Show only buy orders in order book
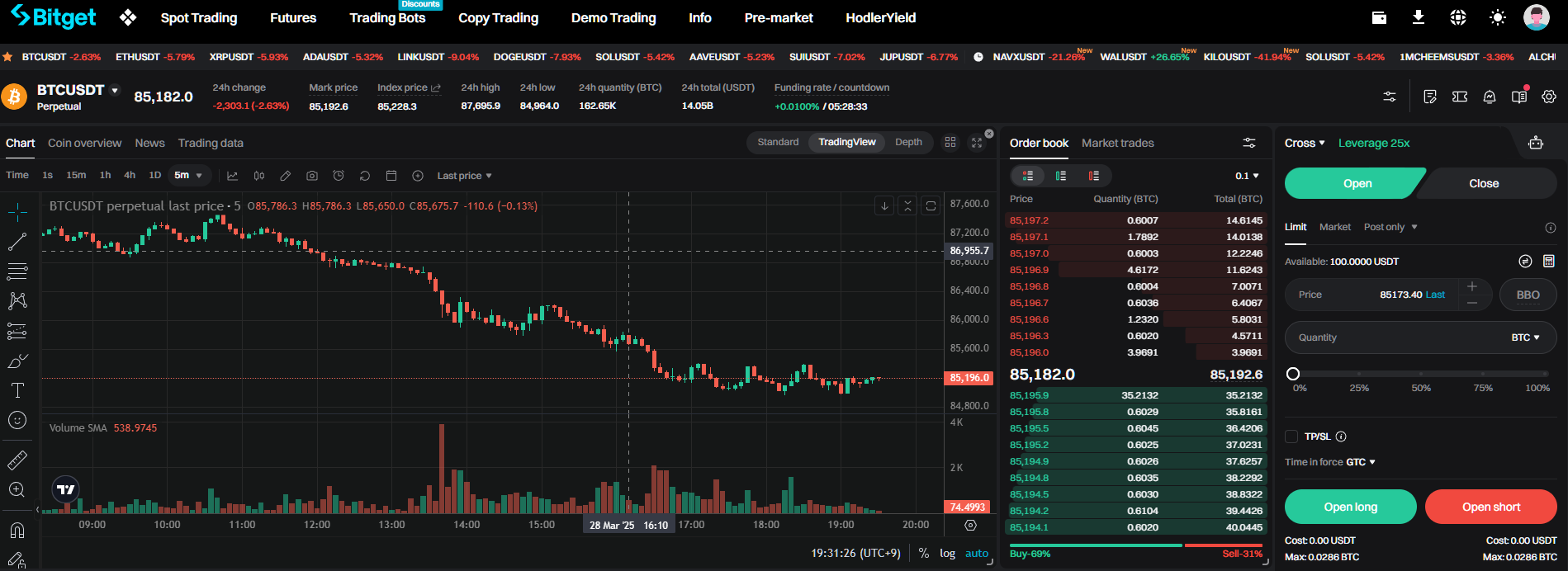Screen dimensions: 1568x571 coord(1061,176)
